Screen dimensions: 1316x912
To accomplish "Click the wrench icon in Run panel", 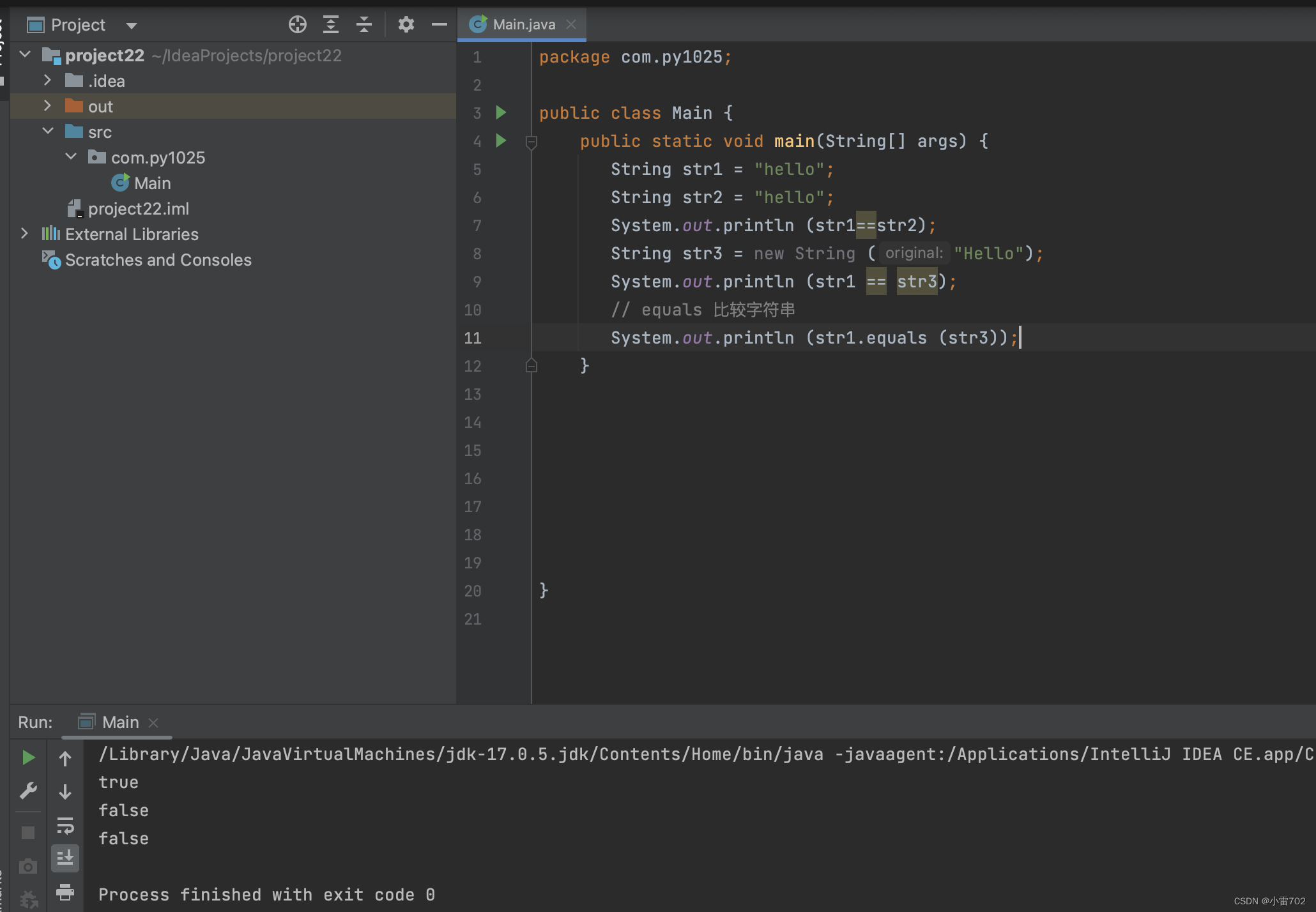I will tap(28, 791).
